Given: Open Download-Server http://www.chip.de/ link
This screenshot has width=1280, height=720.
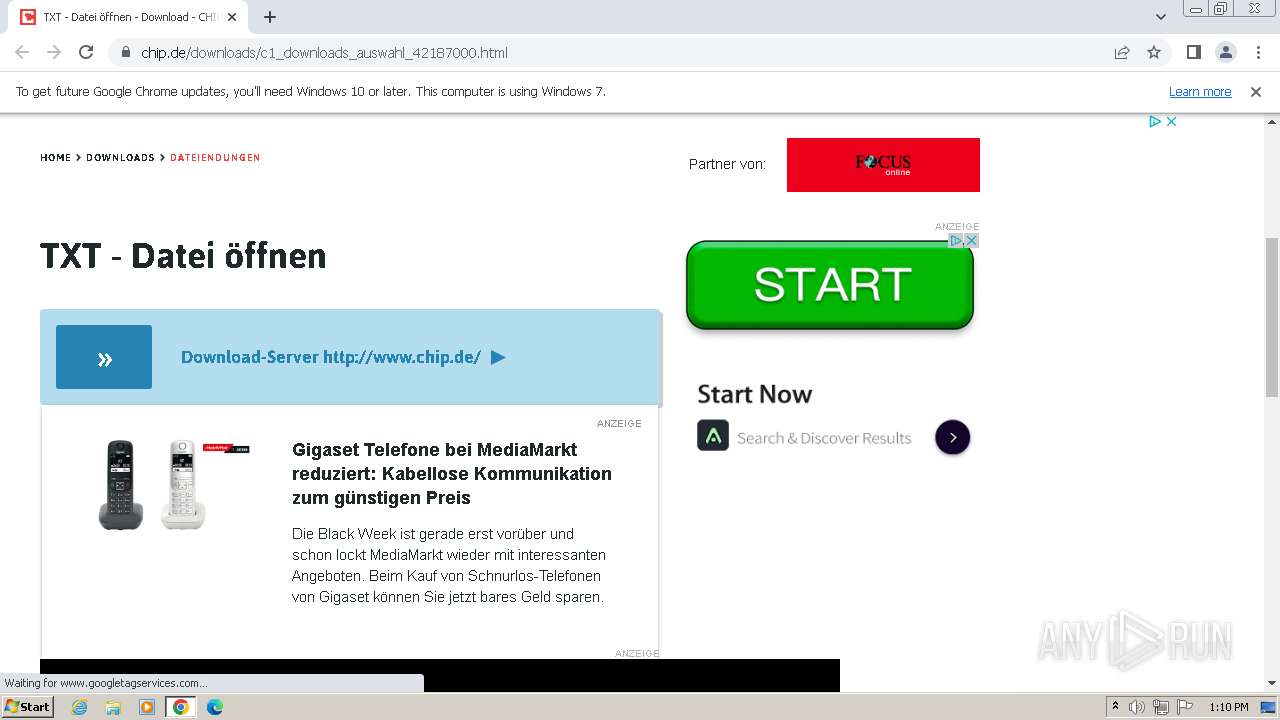Looking at the screenshot, I should 343,357.
